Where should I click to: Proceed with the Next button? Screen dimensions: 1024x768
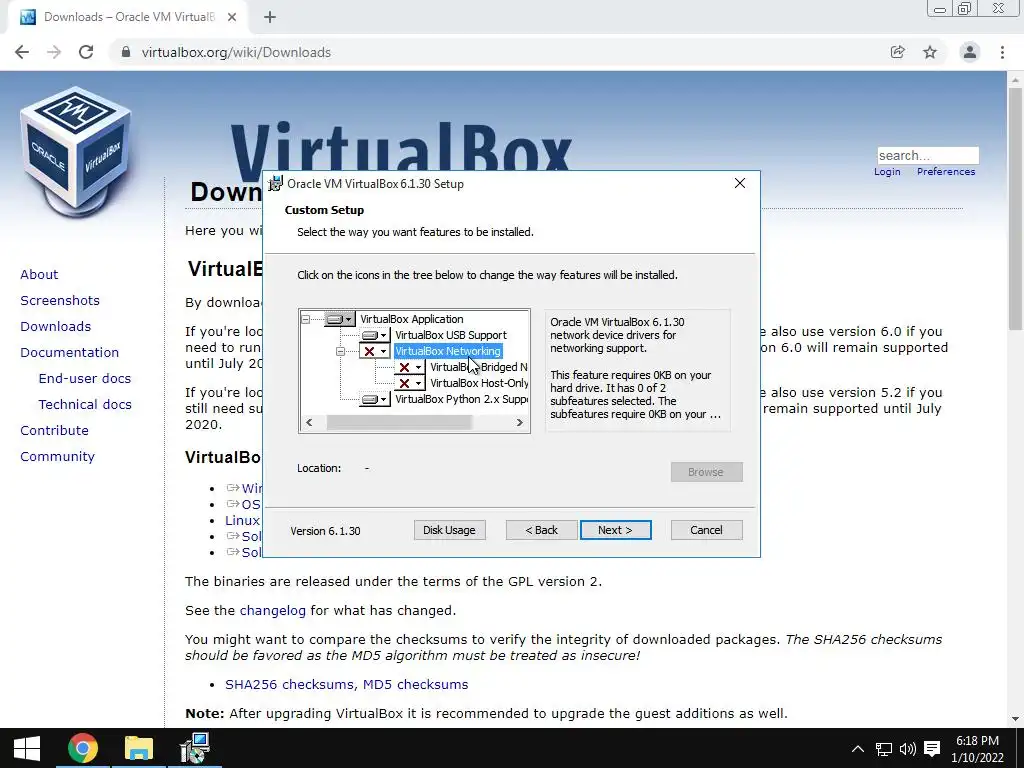615,530
